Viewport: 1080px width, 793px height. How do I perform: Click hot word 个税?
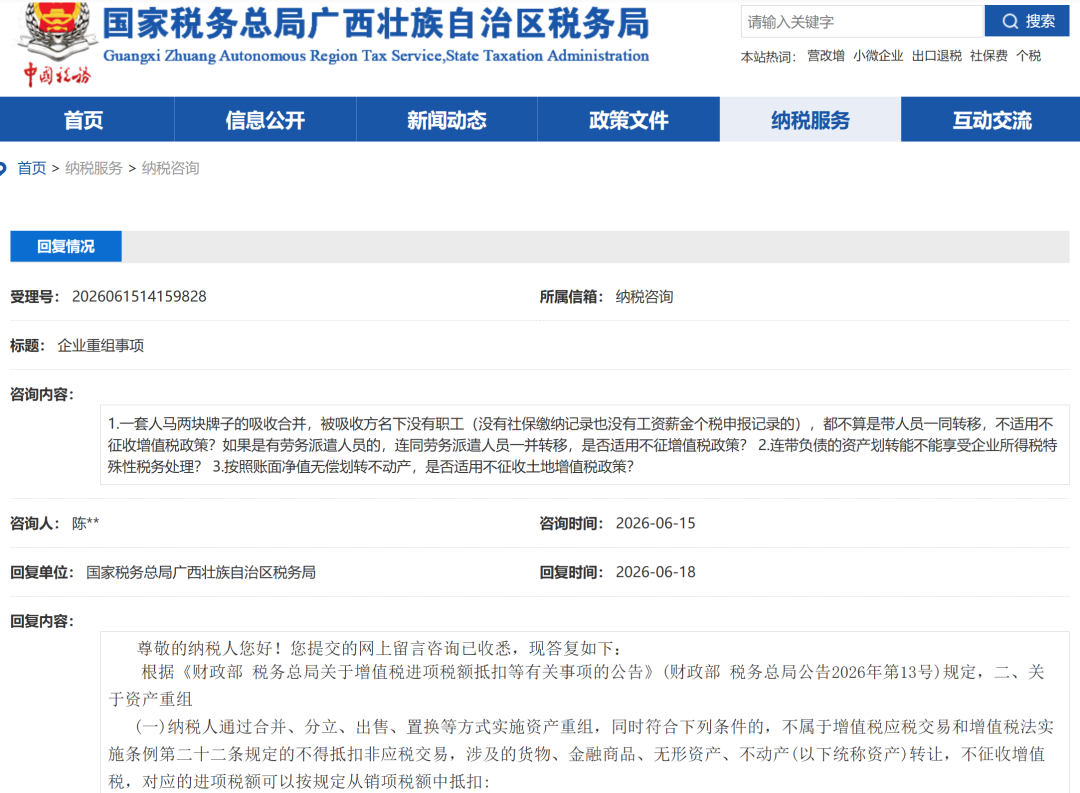[1029, 56]
